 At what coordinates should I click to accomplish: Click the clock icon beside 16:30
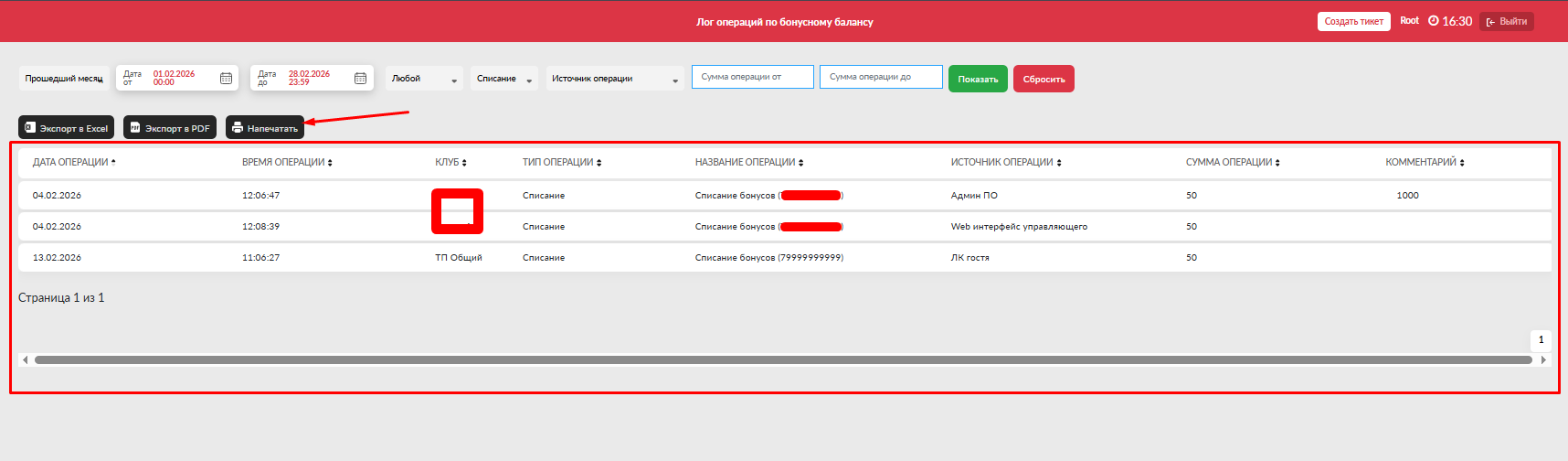click(x=1433, y=21)
